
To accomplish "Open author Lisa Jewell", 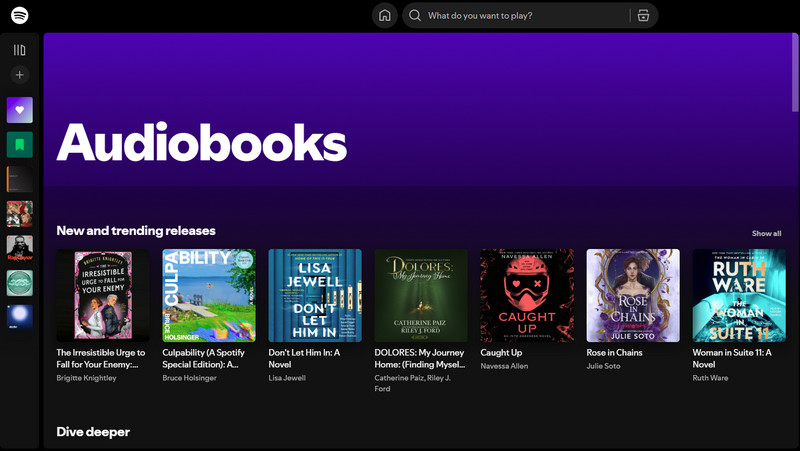I will (x=287, y=378).
